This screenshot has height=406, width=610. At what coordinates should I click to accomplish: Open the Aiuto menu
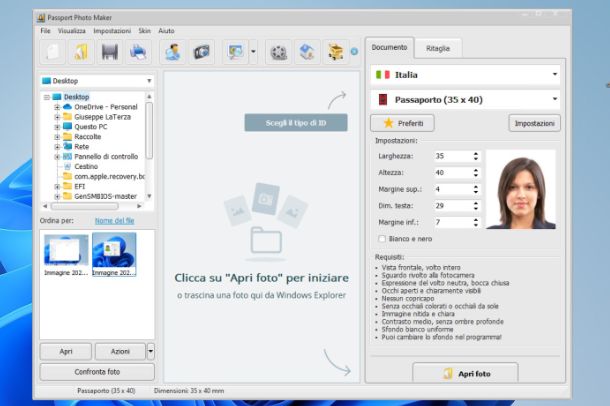pos(166,31)
